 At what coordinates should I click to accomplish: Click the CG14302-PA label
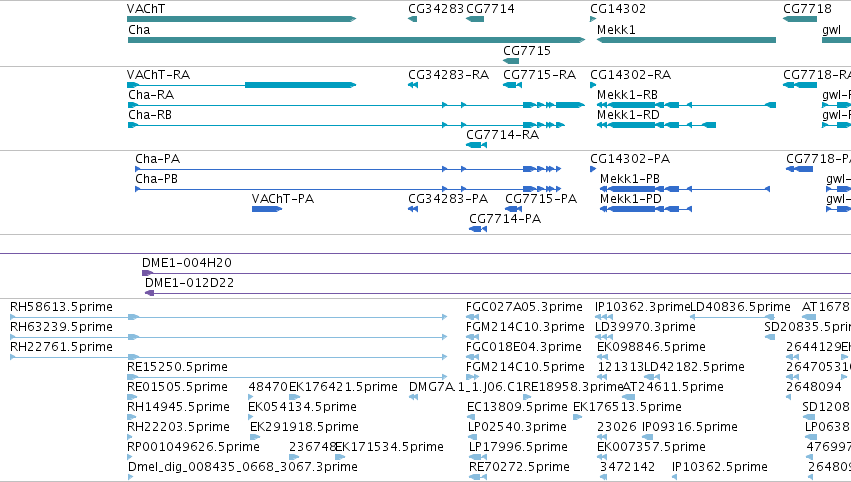(630, 158)
